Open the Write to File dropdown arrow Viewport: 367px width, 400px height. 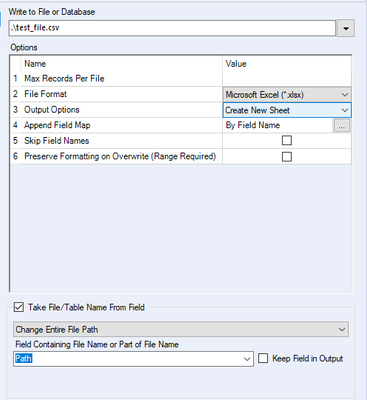[346, 28]
